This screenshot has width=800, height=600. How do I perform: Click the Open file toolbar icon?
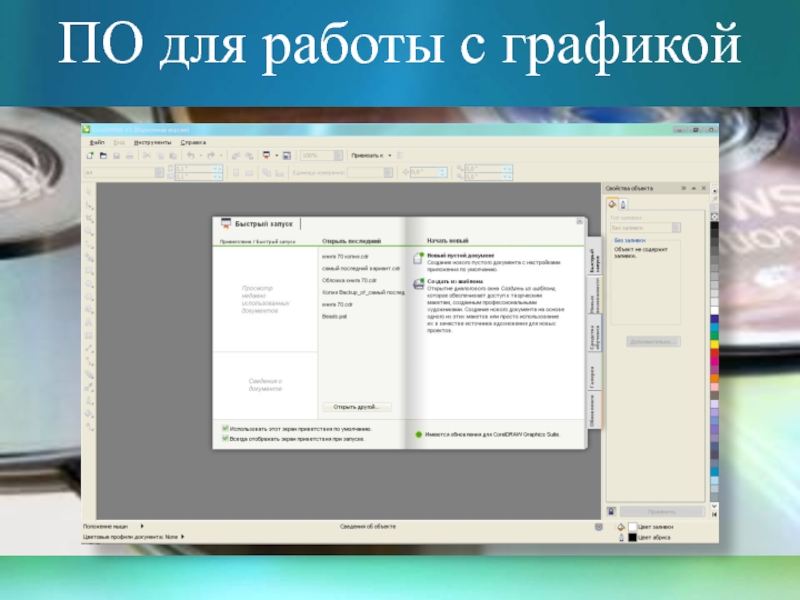pyautogui.click(x=102, y=156)
